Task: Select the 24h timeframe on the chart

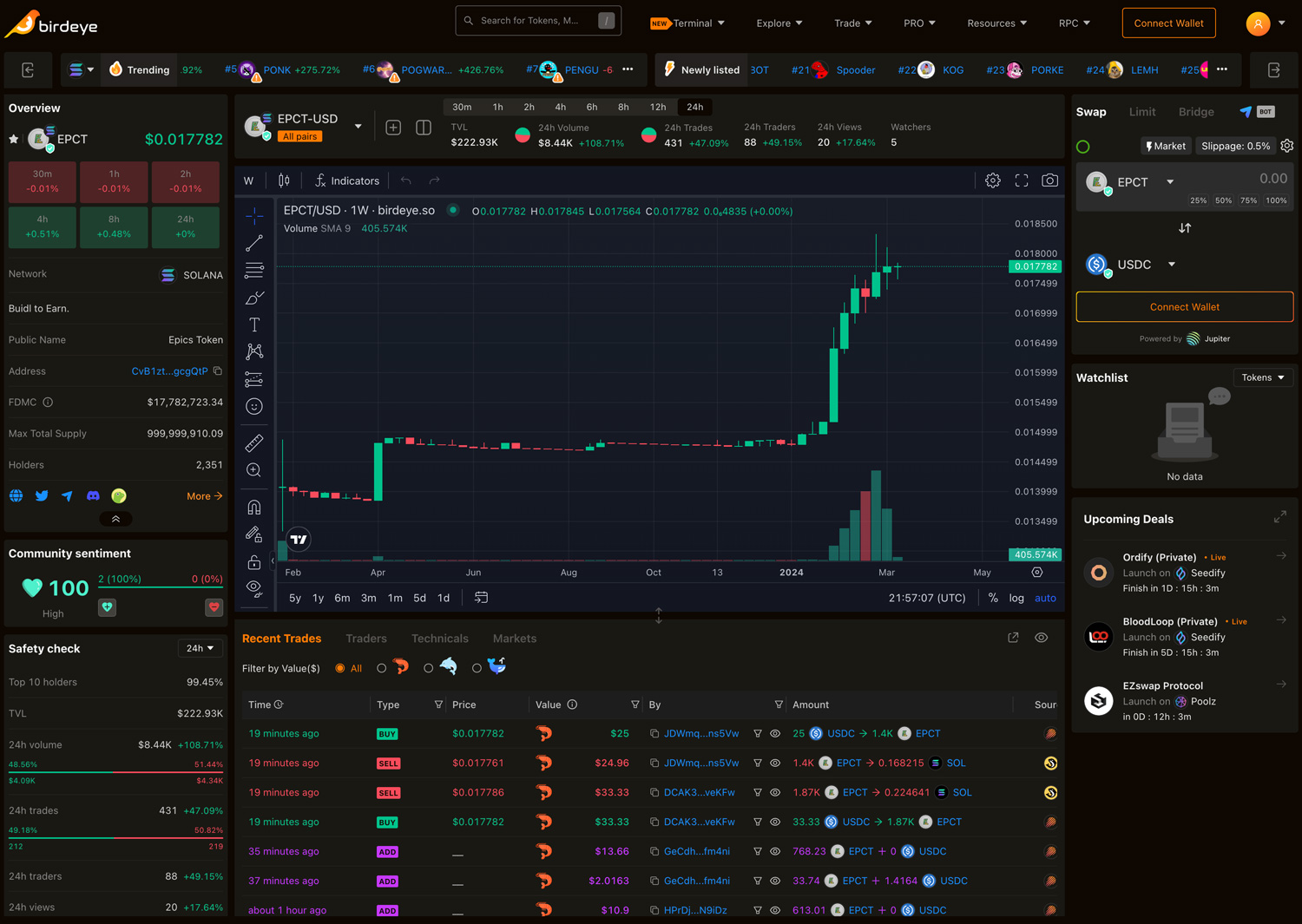Action: click(694, 107)
